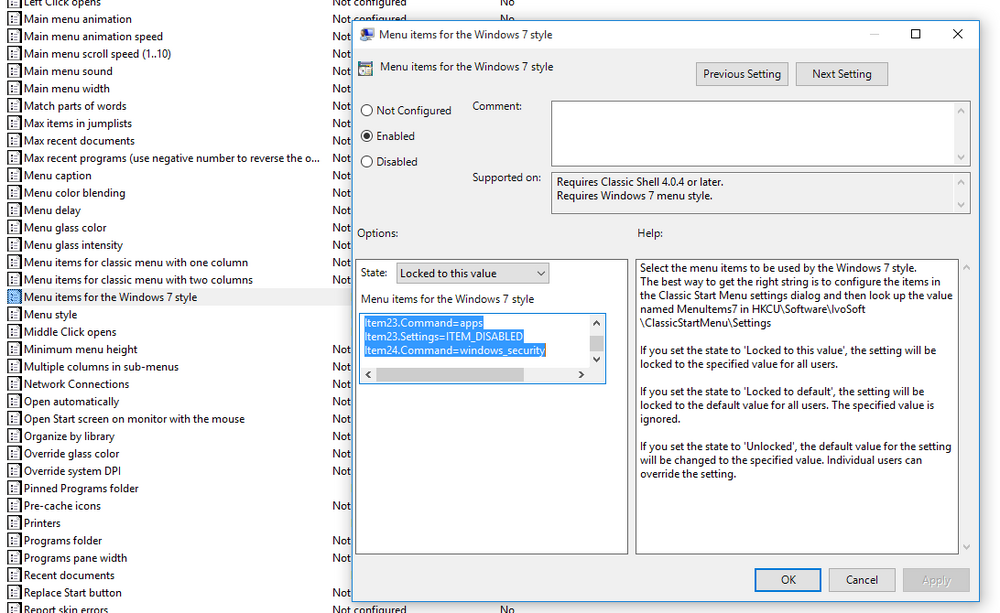
Task: Select Main menu scroll speed (1..10) policy
Action: [97, 54]
